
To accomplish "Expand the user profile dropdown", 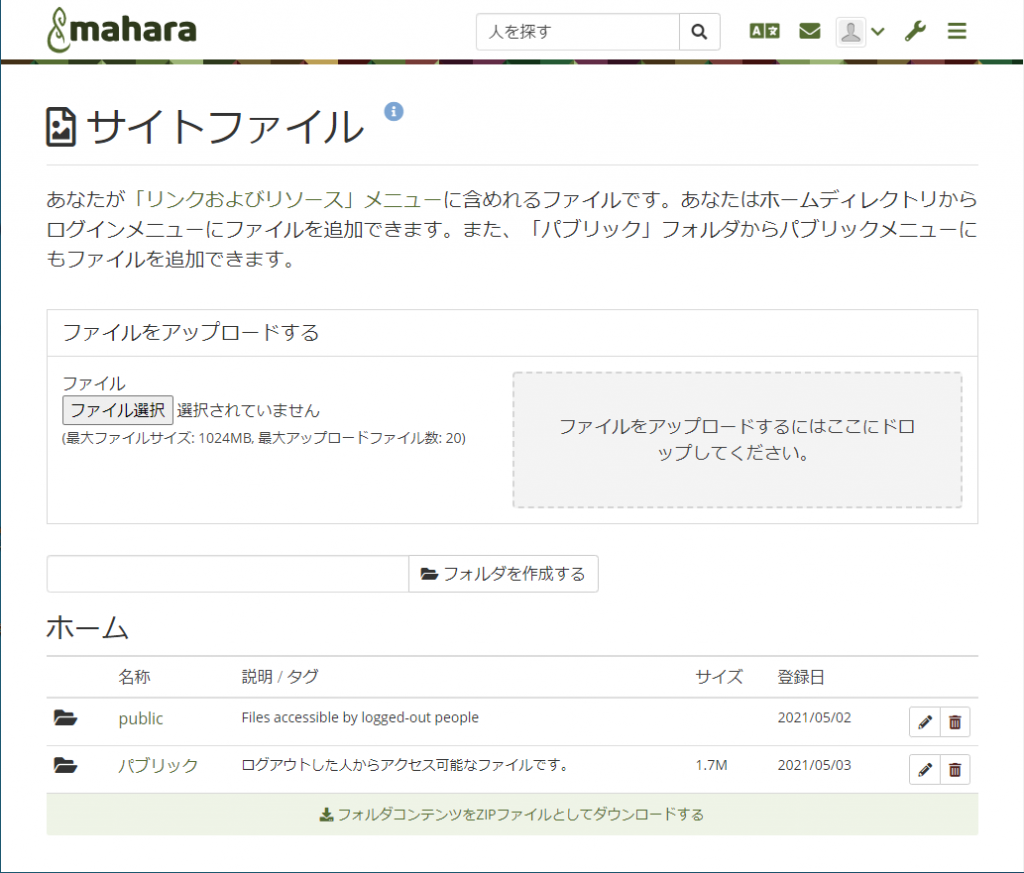I will tap(861, 32).
